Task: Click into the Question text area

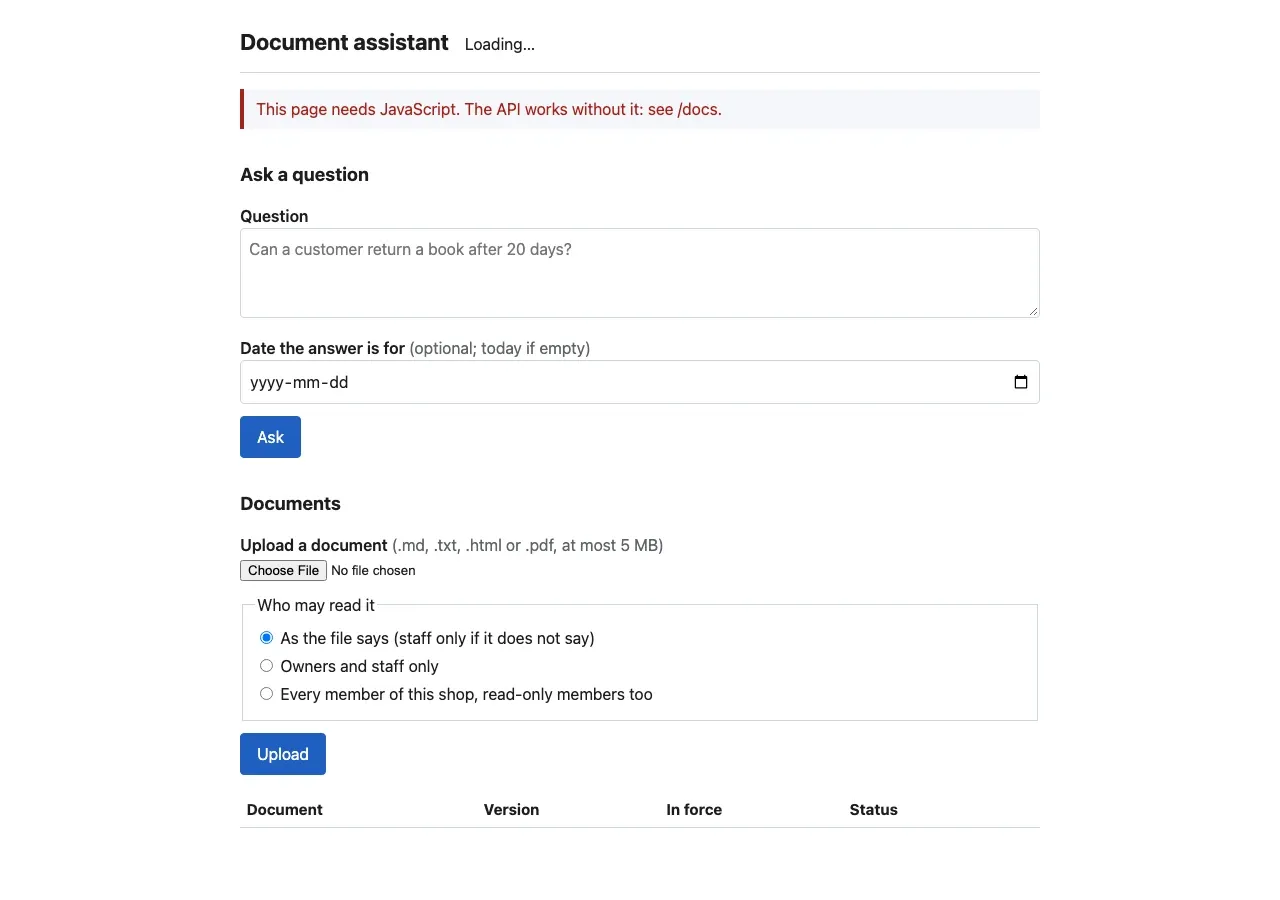Action: tap(640, 273)
